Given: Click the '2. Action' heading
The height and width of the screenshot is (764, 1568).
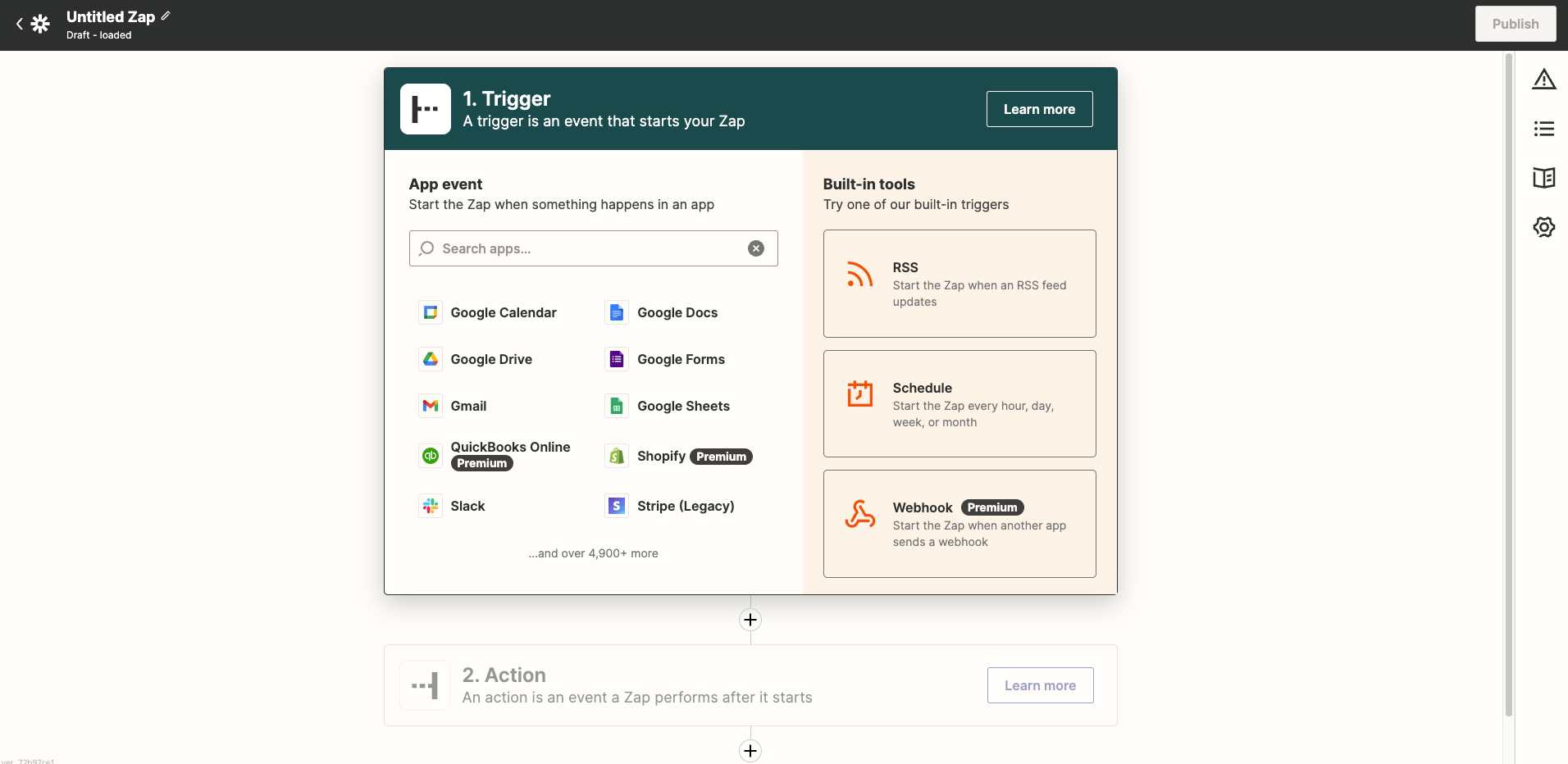Looking at the screenshot, I should (504, 675).
